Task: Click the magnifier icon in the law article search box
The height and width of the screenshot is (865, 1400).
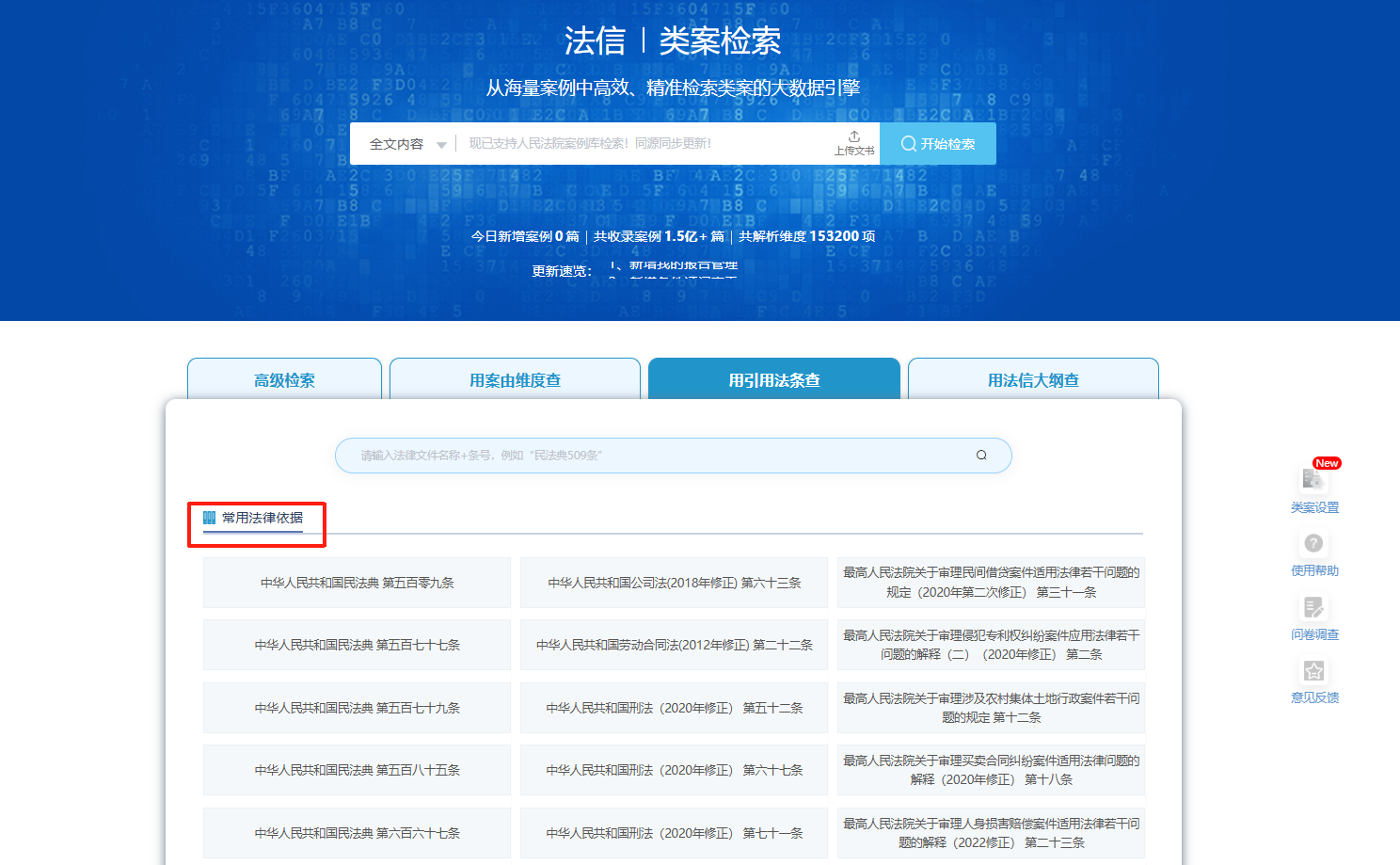Action: (981, 456)
